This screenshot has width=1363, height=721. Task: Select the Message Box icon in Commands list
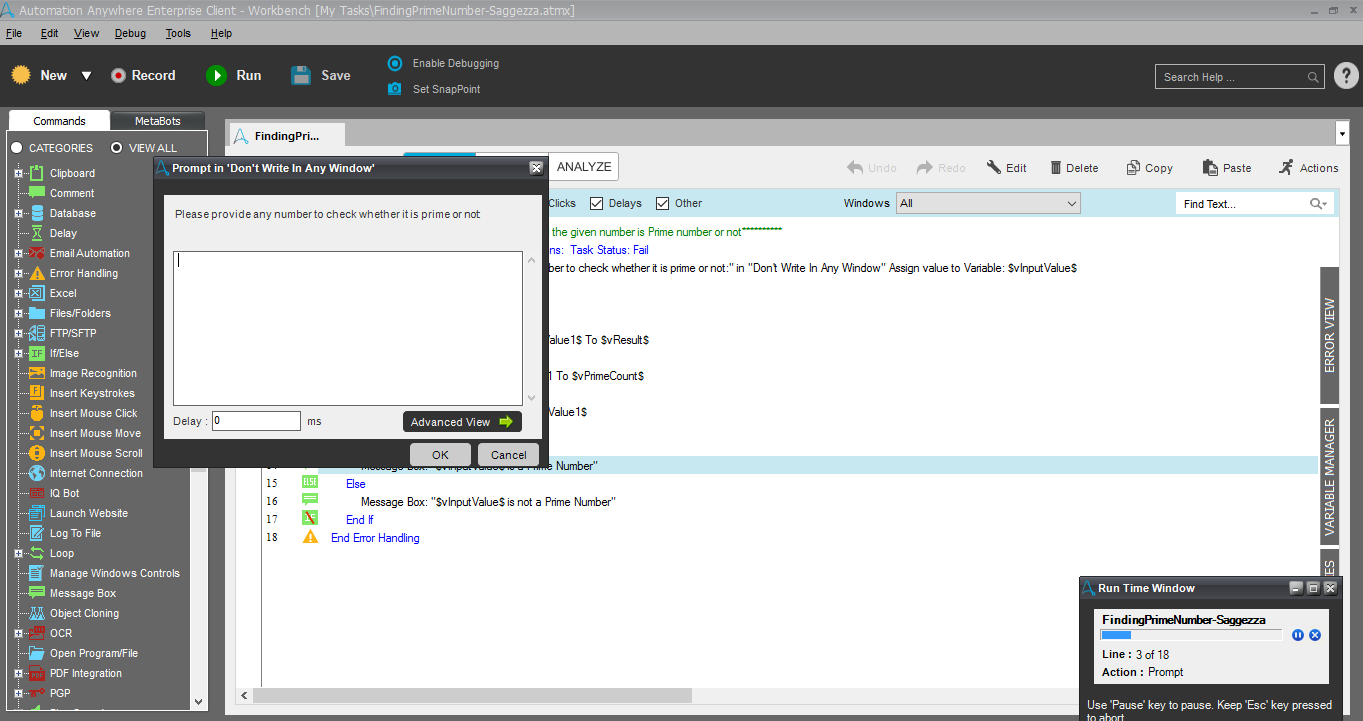[35, 593]
